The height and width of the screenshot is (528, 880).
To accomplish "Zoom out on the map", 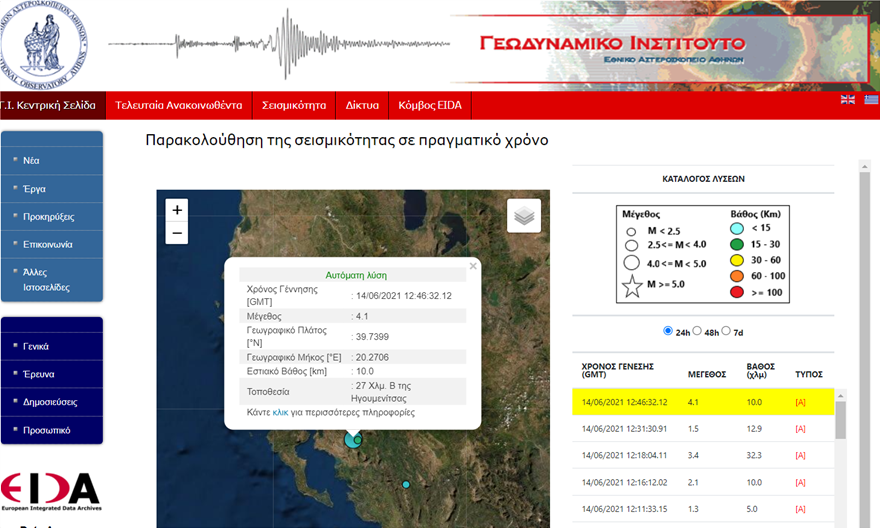I will tap(177, 233).
